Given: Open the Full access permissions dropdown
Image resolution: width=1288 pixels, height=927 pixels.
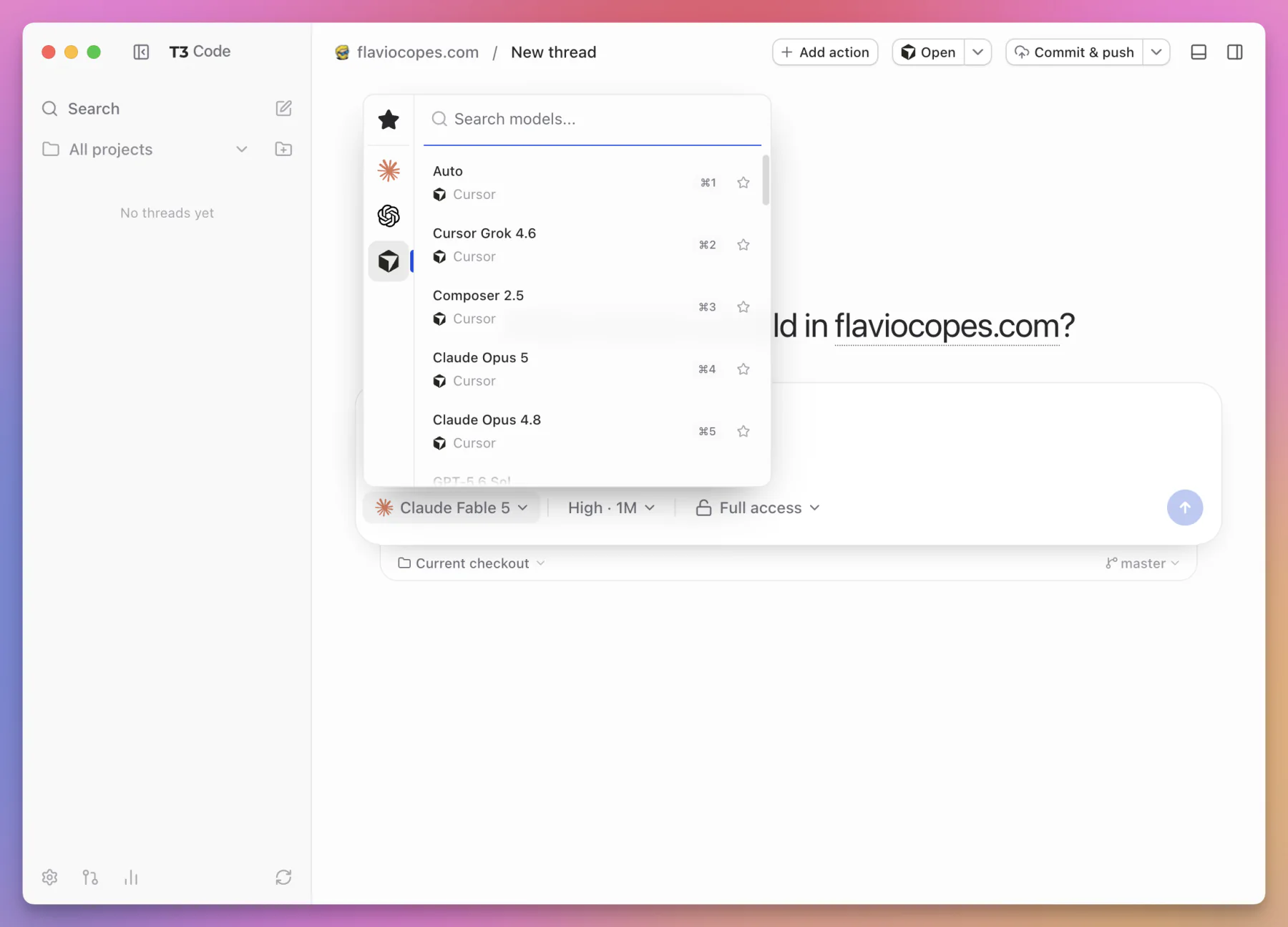Looking at the screenshot, I should tap(758, 508).
